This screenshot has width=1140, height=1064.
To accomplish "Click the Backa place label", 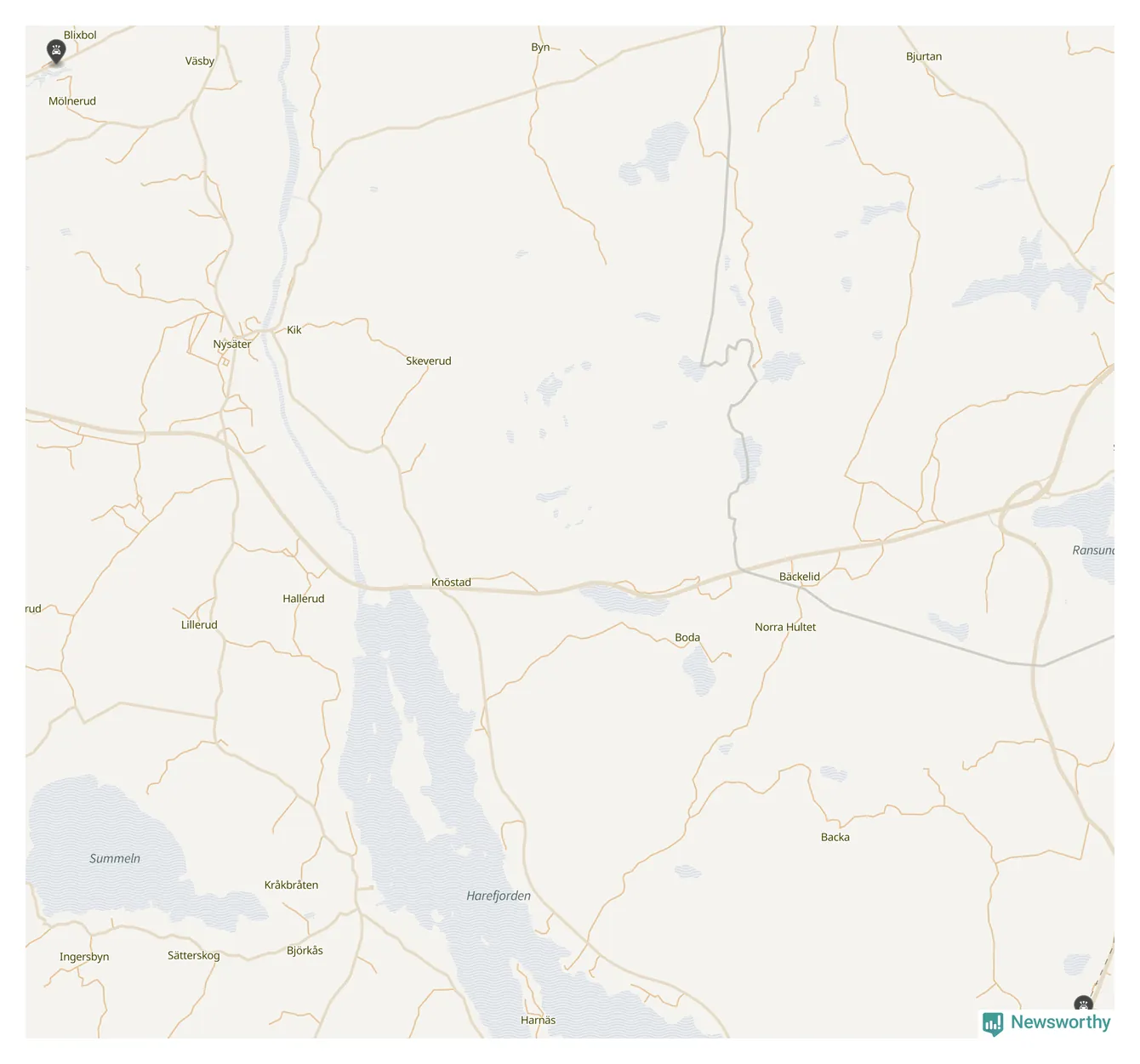I will pos(835,837).
